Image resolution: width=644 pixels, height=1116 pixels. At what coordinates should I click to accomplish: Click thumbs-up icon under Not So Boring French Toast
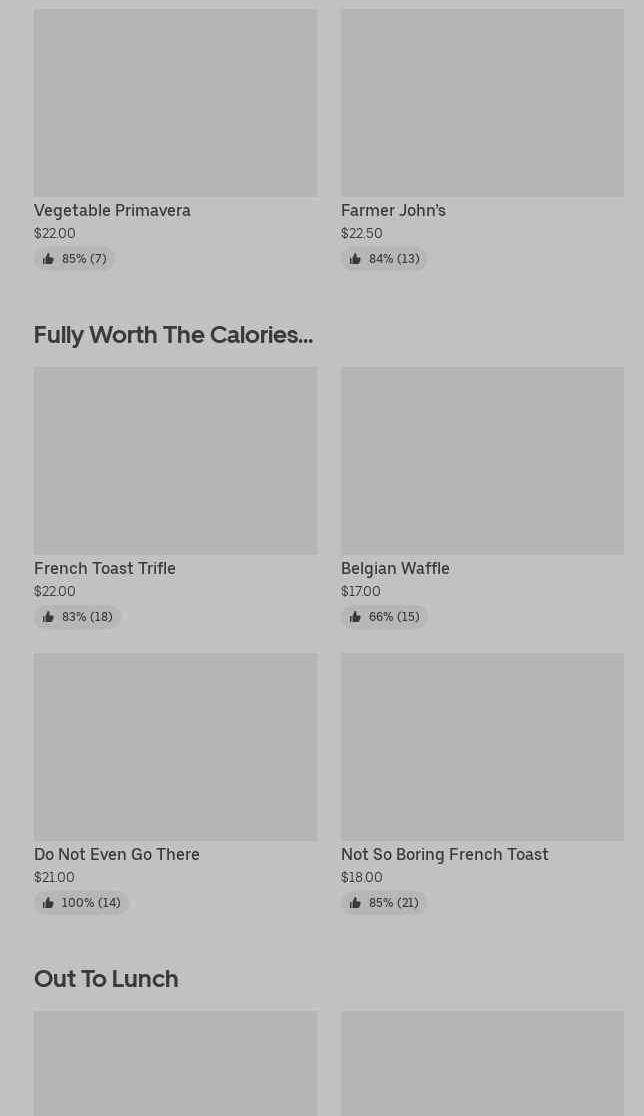coord(355,903)
